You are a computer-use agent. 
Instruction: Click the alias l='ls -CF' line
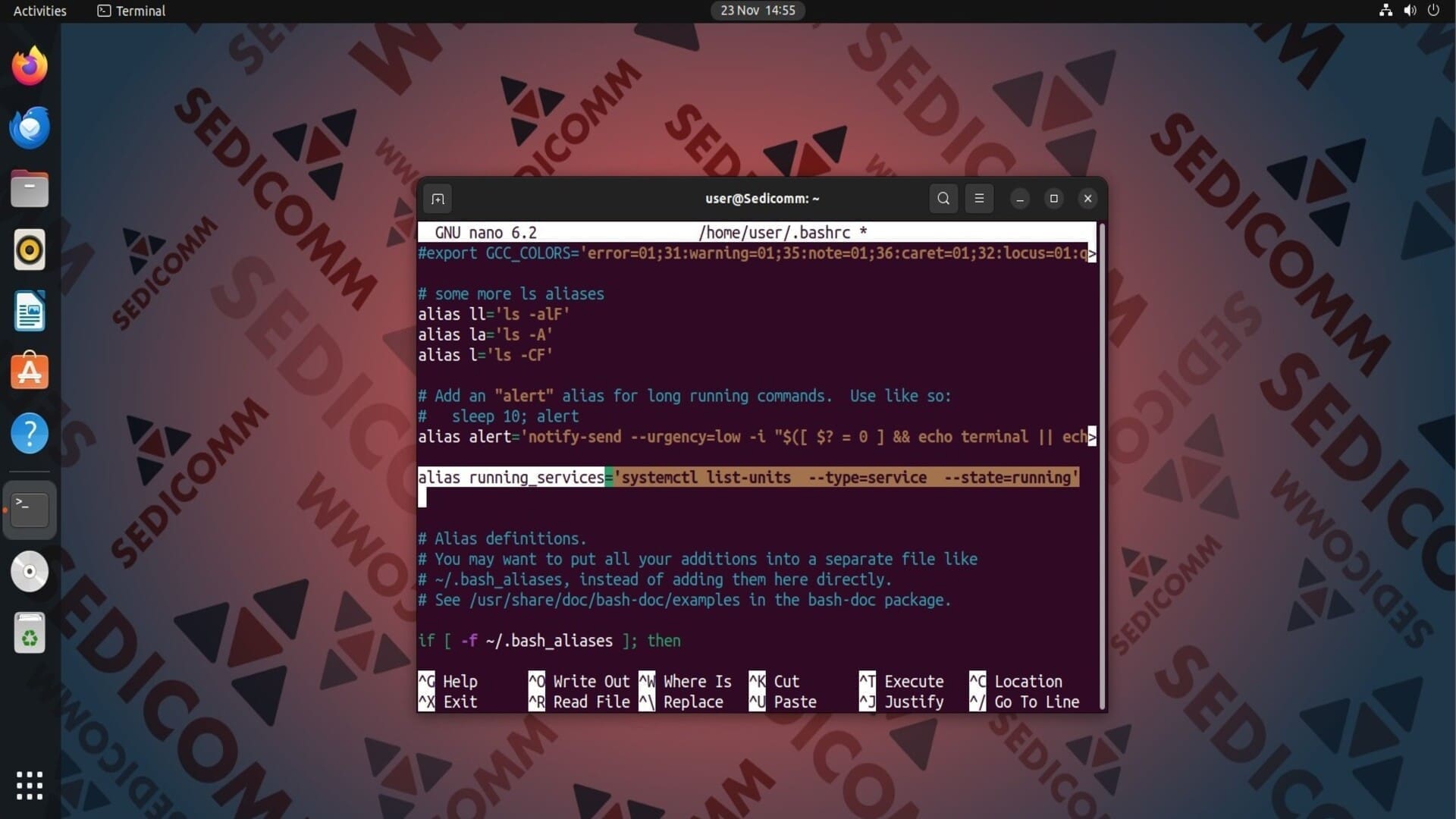(x=485, y=356)
